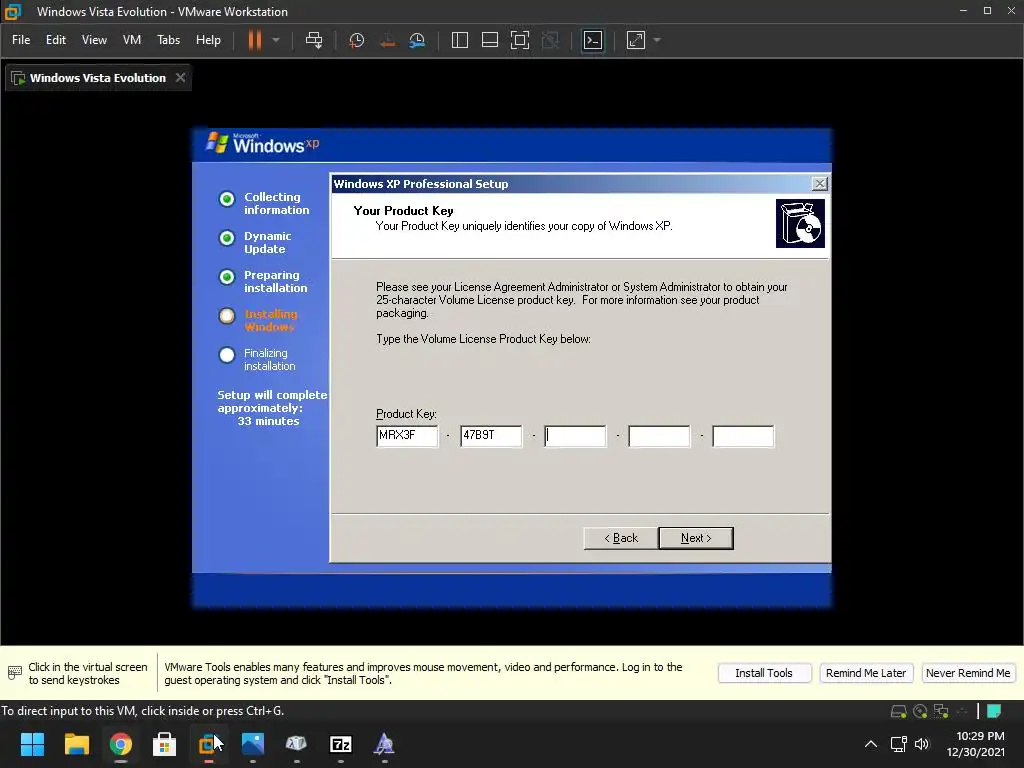Click the setup CD box icon

(800, 224)
